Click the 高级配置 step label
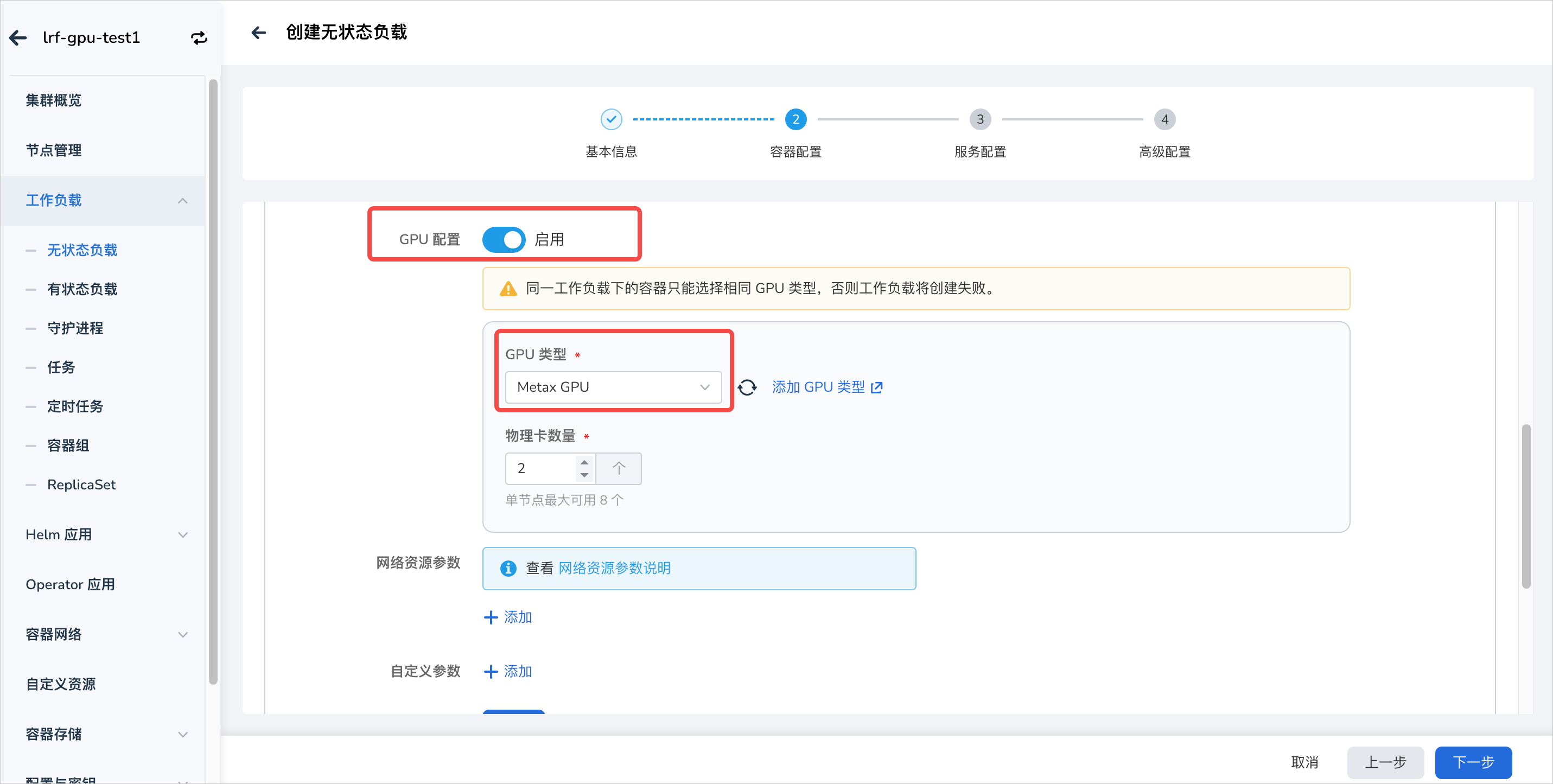Image resolution: width=1553 pixels, height=784 pixels. click(x=1164, y=152)
